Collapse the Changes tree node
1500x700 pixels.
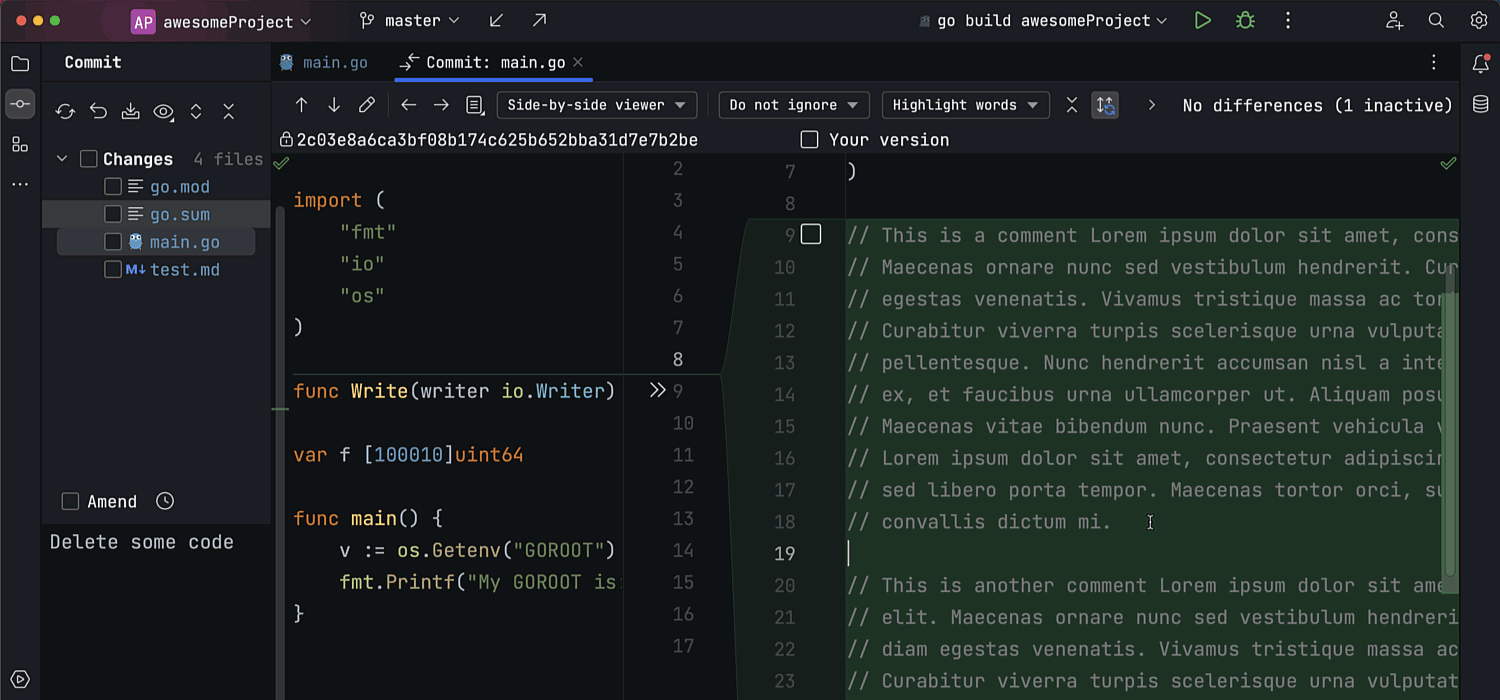click(x=62, y=159)
